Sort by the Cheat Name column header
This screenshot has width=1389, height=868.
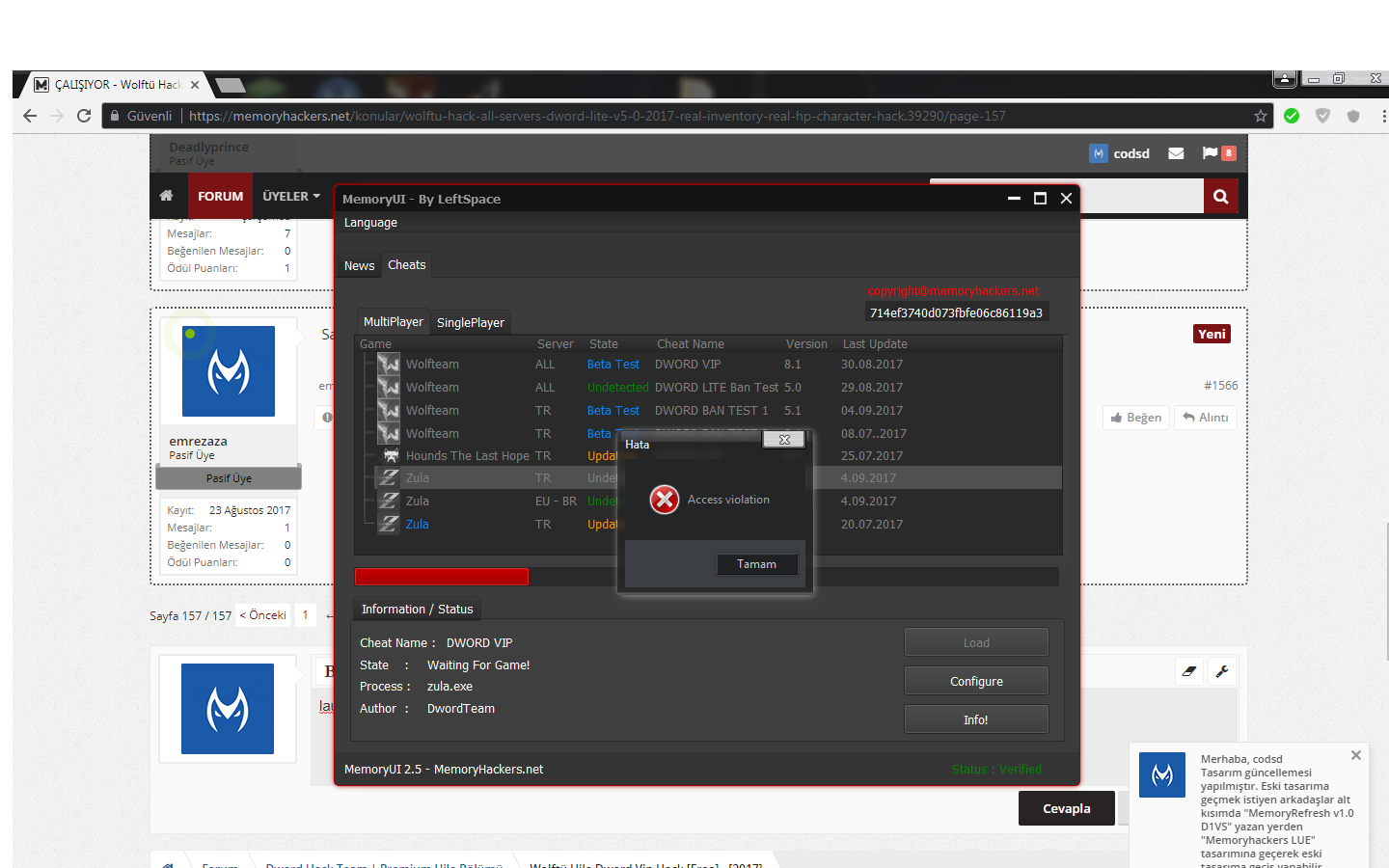point(691,344)
